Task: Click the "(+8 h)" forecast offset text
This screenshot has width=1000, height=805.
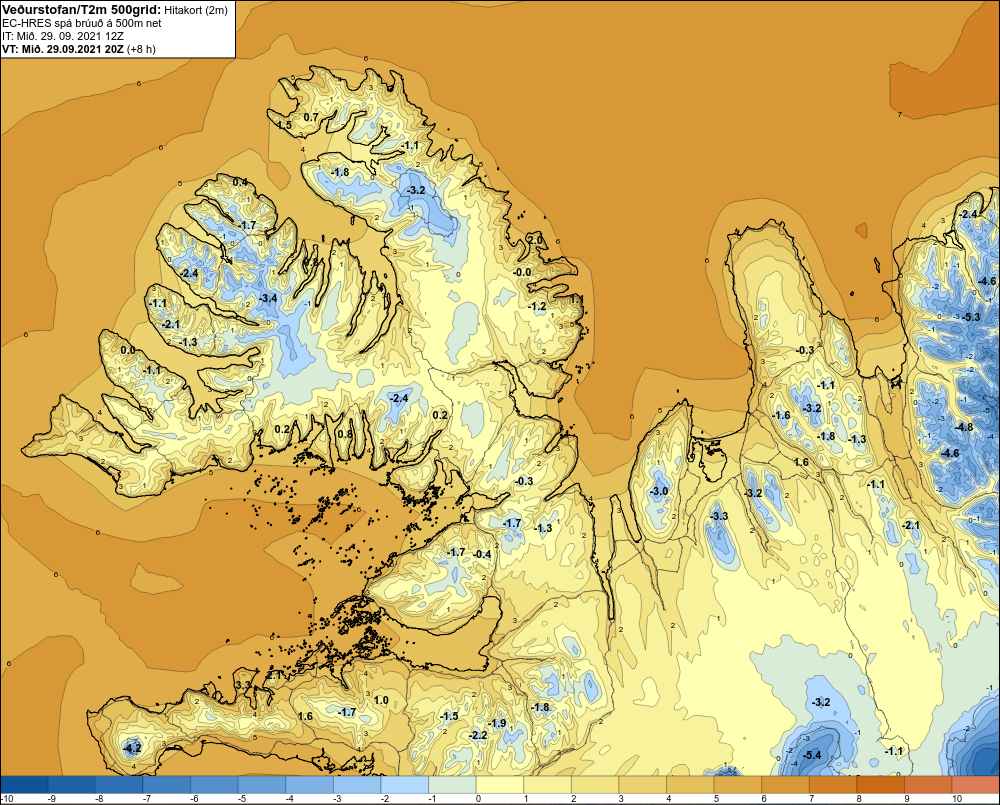Action: click(x=142, y=48)
